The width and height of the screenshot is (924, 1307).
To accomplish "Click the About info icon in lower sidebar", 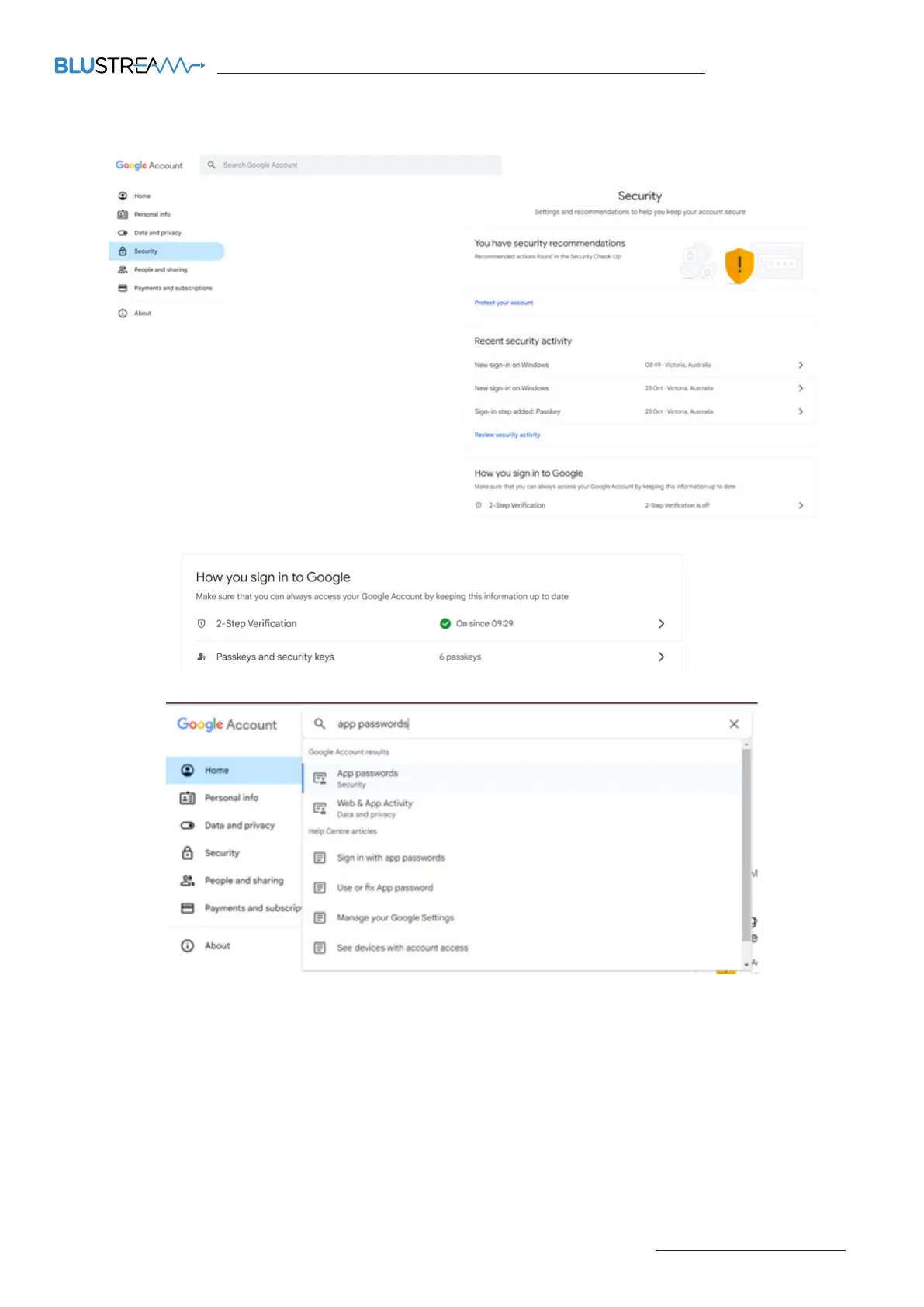I will (187, 946).
